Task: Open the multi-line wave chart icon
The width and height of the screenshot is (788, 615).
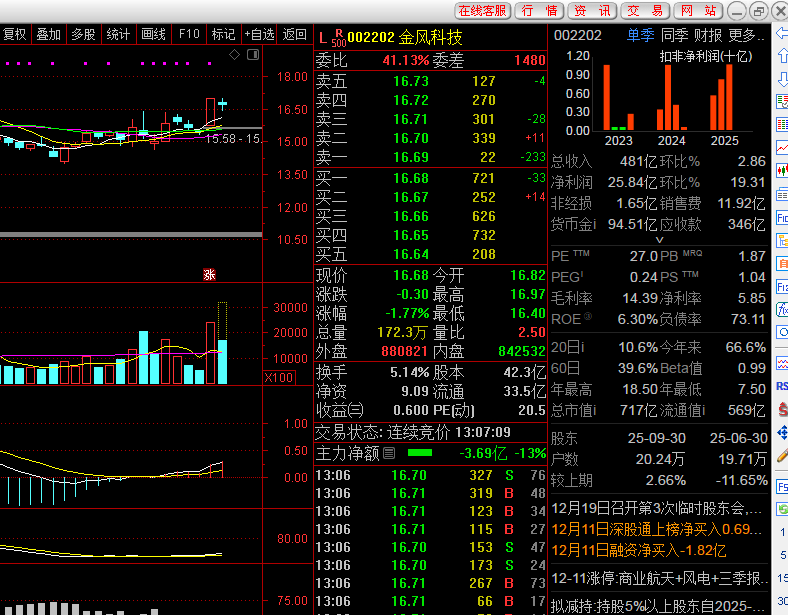Action: [x=782, y=363]
